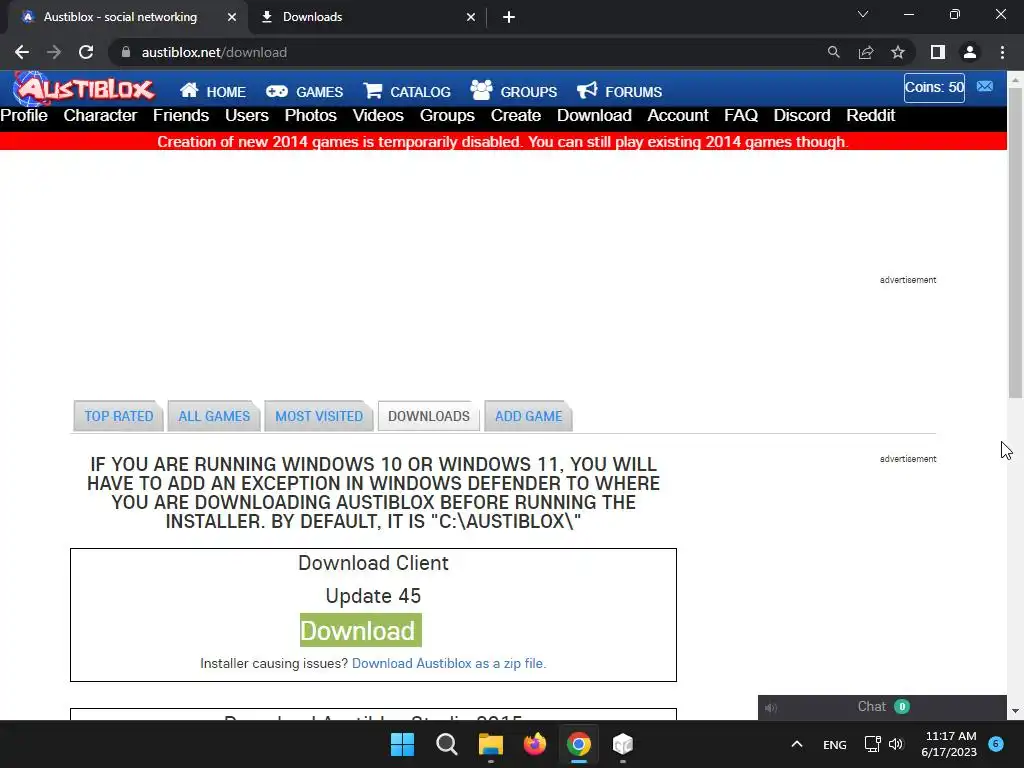
Task: Share this page via the share icon
Action: click(866, 52)
